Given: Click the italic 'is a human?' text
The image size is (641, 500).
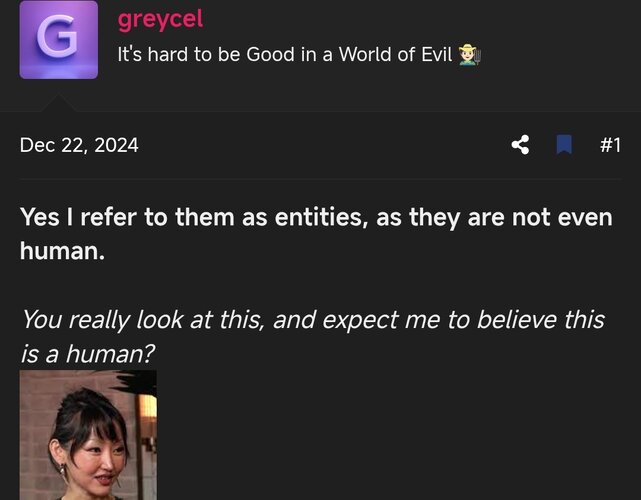Looking at the screenshot, I should (87, 353).
